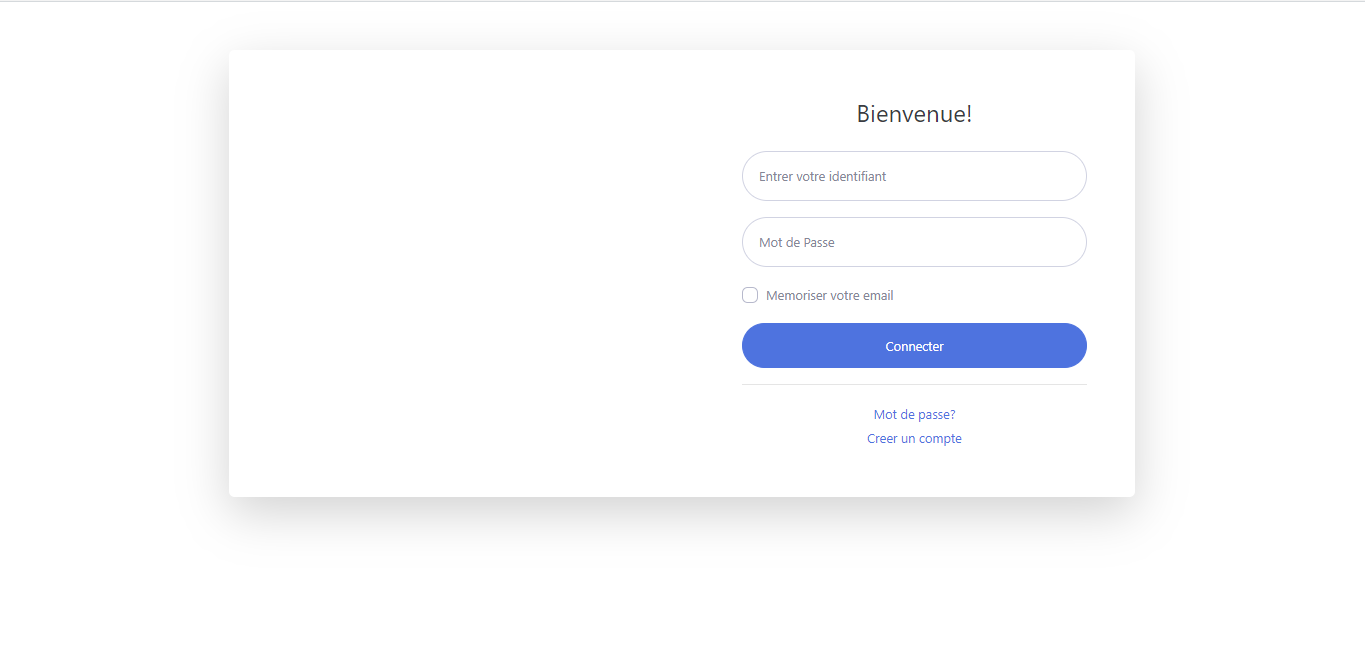The image size is (1365, 662).
Task: Click the 'Bienvenue!' heading
Action: [x=914, y=114]
